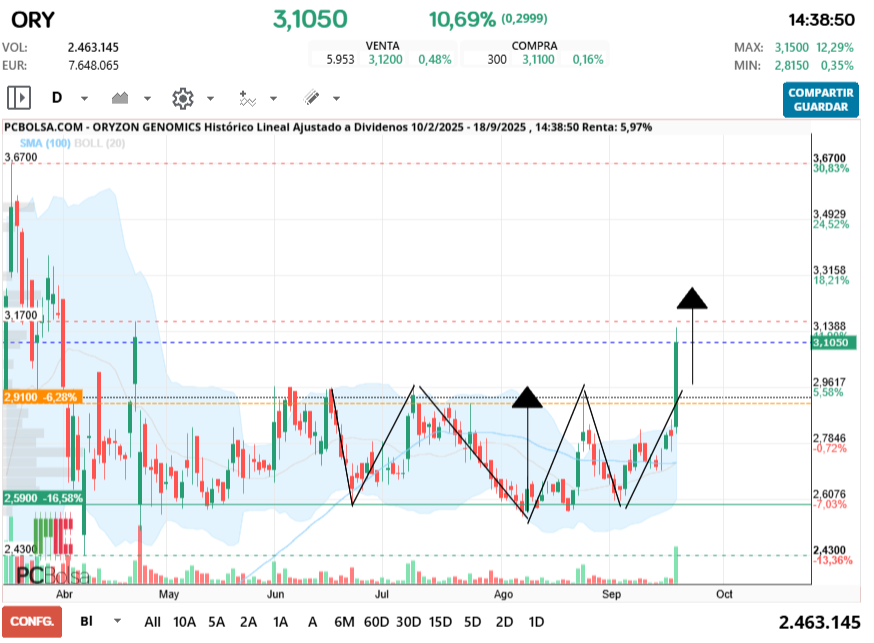Select the 1D time range
The width and height of the screenshot is (874, 643).
[x=536, y=622]
